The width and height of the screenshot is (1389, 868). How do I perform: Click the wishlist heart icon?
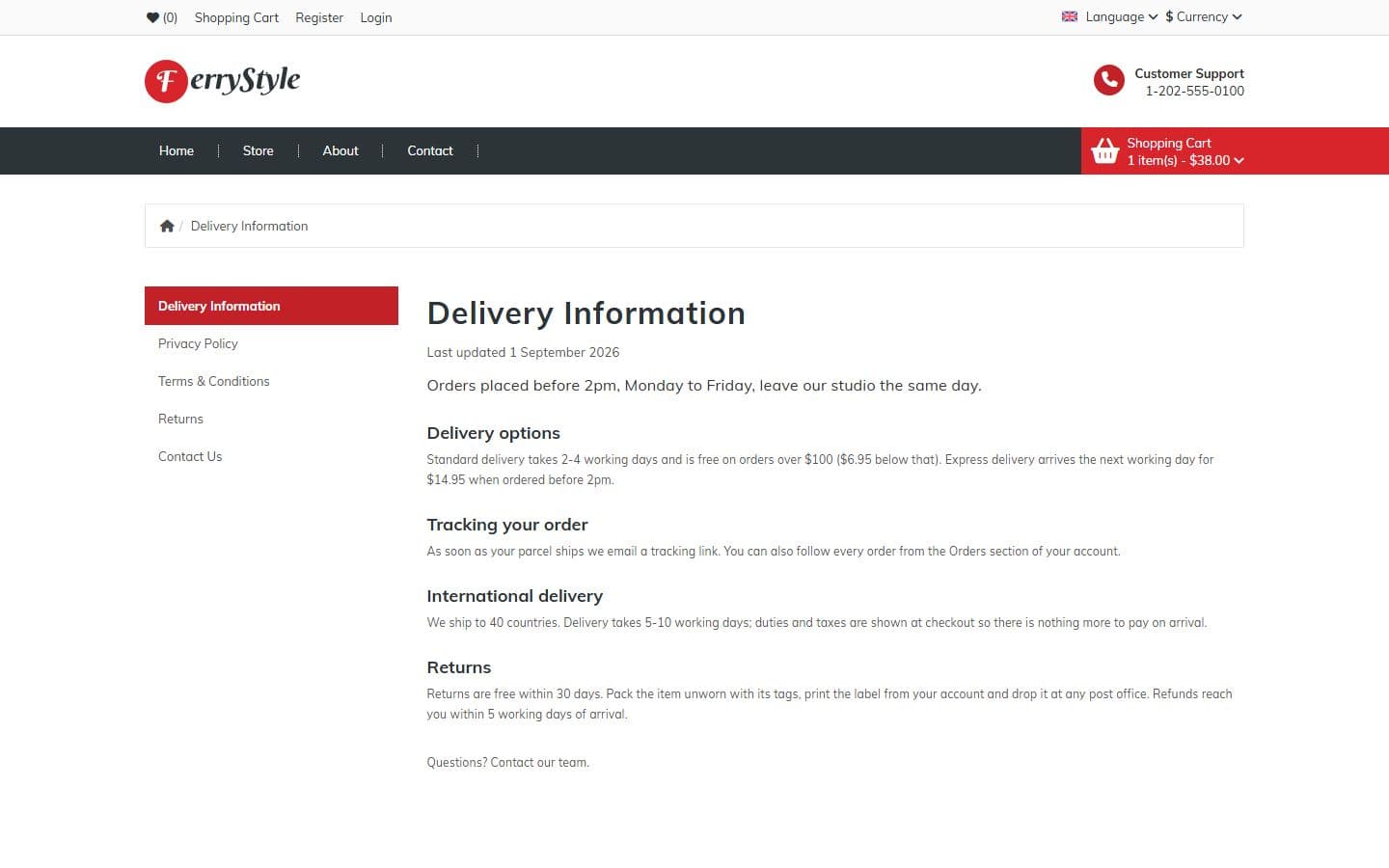click(152, 17)
